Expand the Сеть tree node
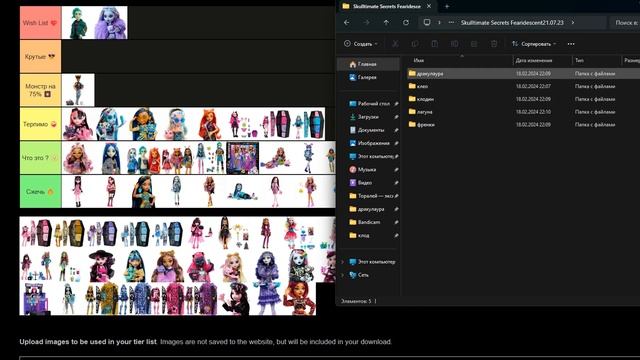This screenshot has height=360, width=640. pyautogui.click(x=342, y=275)
